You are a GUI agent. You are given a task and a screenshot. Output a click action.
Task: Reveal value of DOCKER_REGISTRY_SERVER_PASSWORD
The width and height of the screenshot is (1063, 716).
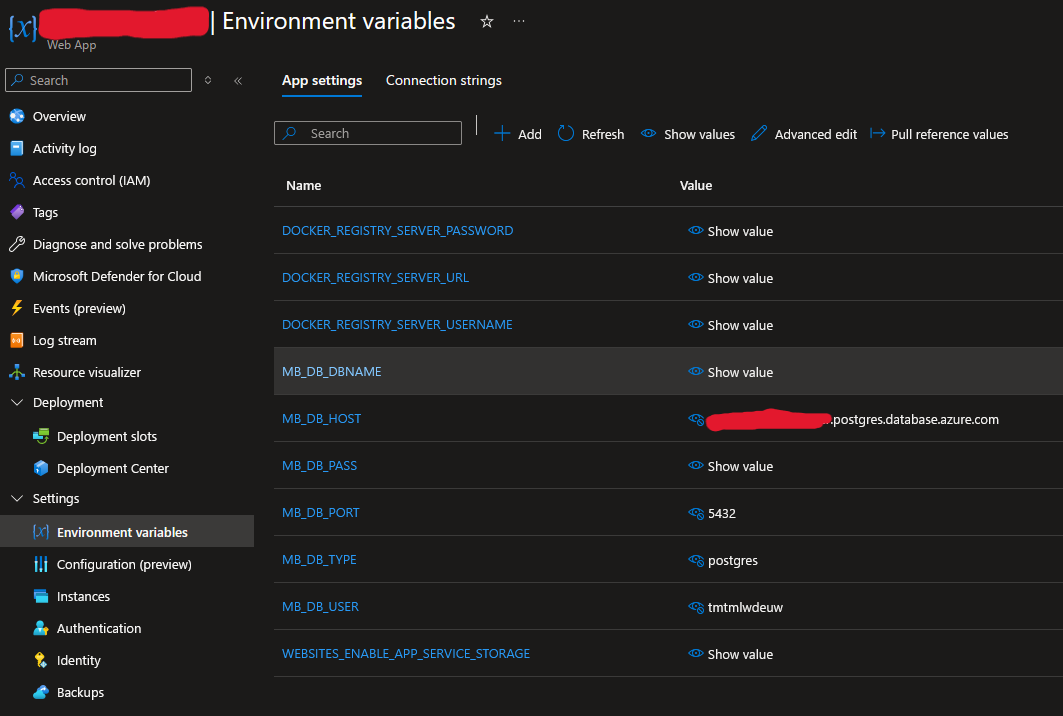pos(731,231)
